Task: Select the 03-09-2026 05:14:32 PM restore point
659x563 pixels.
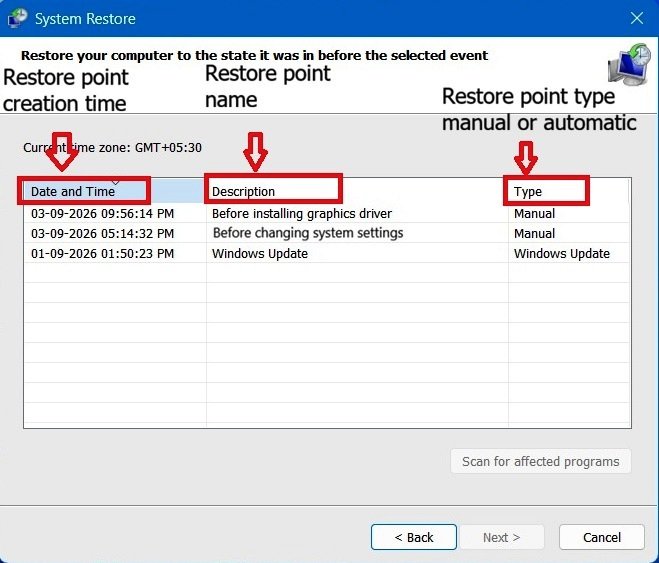Action: click(x=327, y=233)
